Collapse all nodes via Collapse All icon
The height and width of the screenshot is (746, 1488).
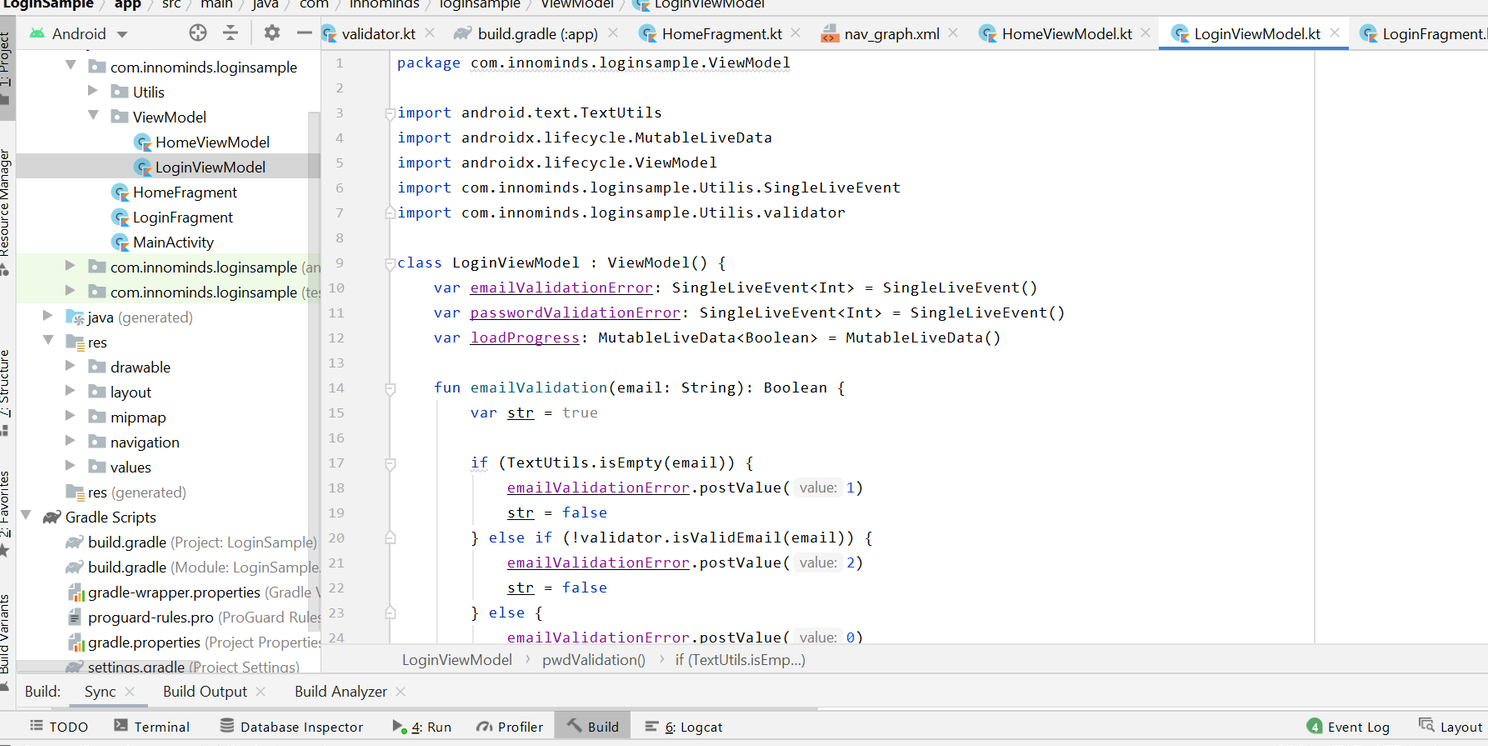point(233,32)
